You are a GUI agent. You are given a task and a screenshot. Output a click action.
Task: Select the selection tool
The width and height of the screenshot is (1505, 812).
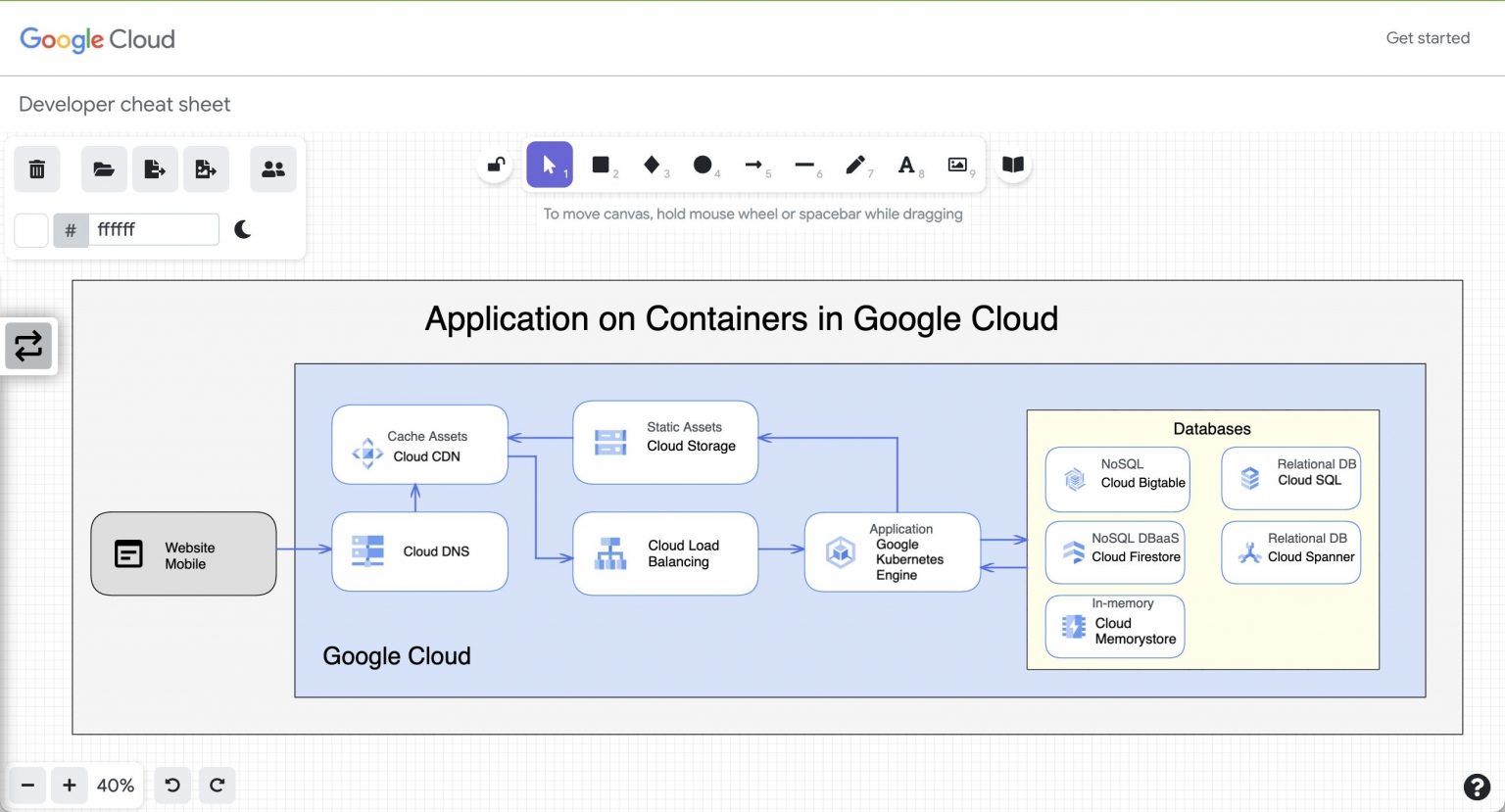550,165
